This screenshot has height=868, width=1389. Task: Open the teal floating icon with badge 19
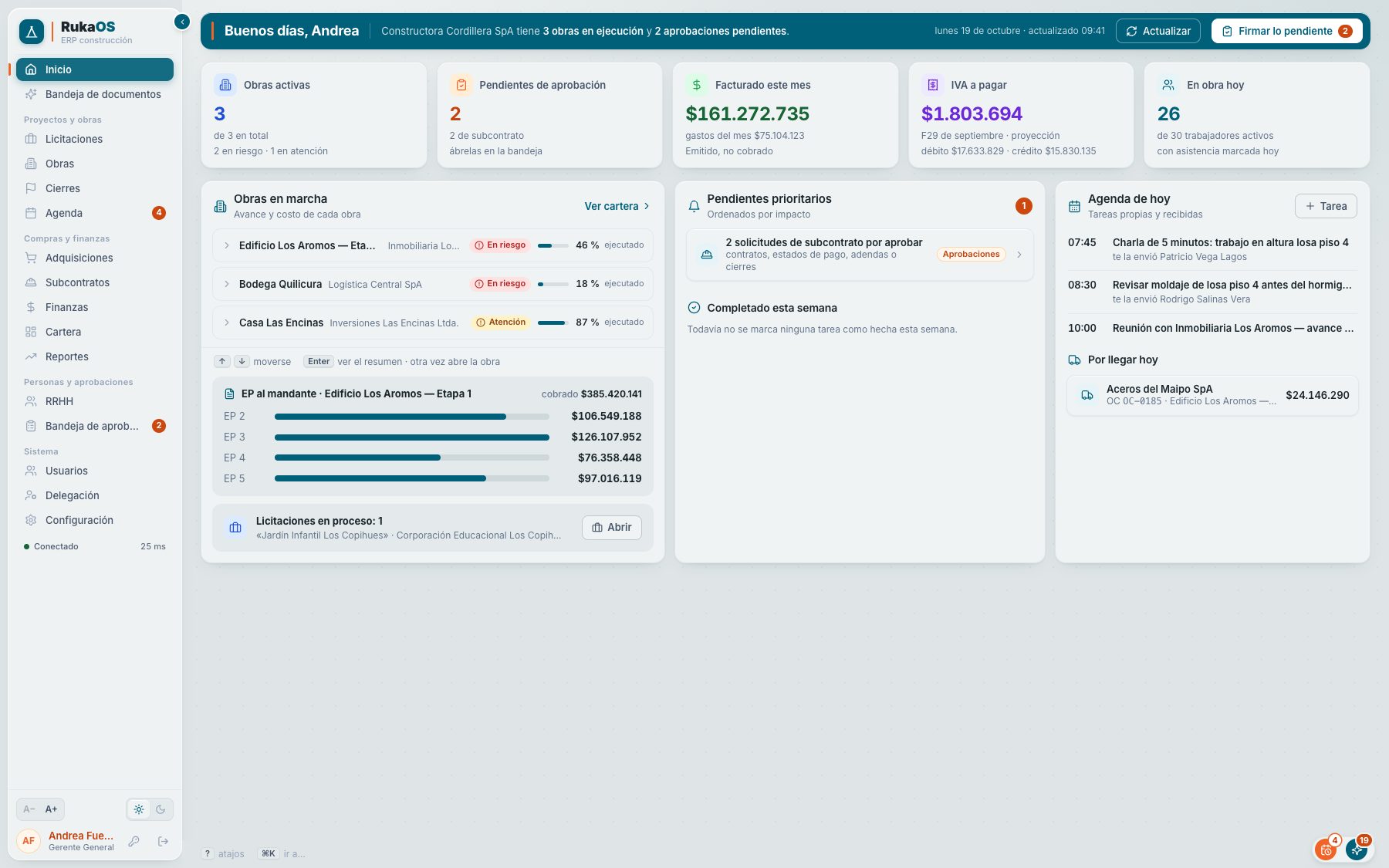(x=1357, y=849)
